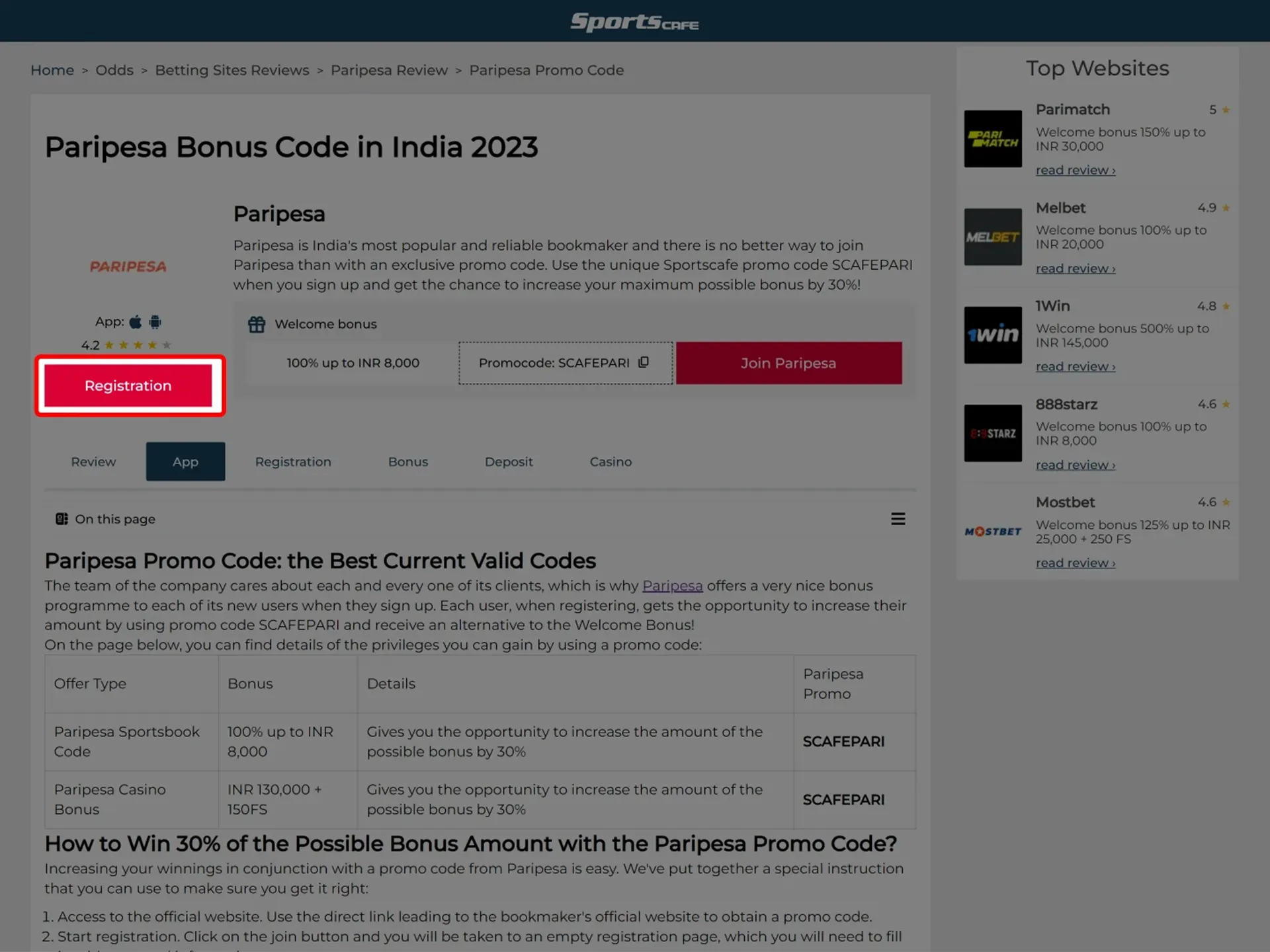
Task: Click the red Registration button
Action: [x=128, y=385]
